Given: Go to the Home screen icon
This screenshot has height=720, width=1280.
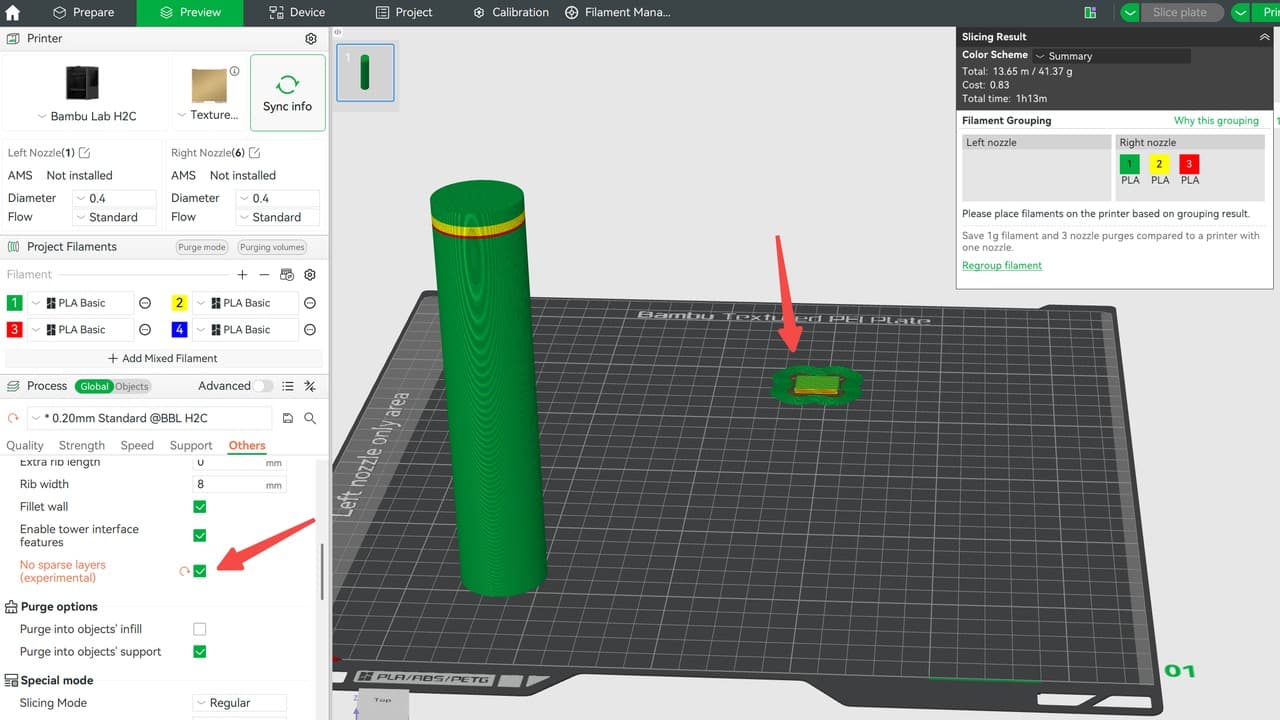Looking at the screenshot, I should 13,13.
